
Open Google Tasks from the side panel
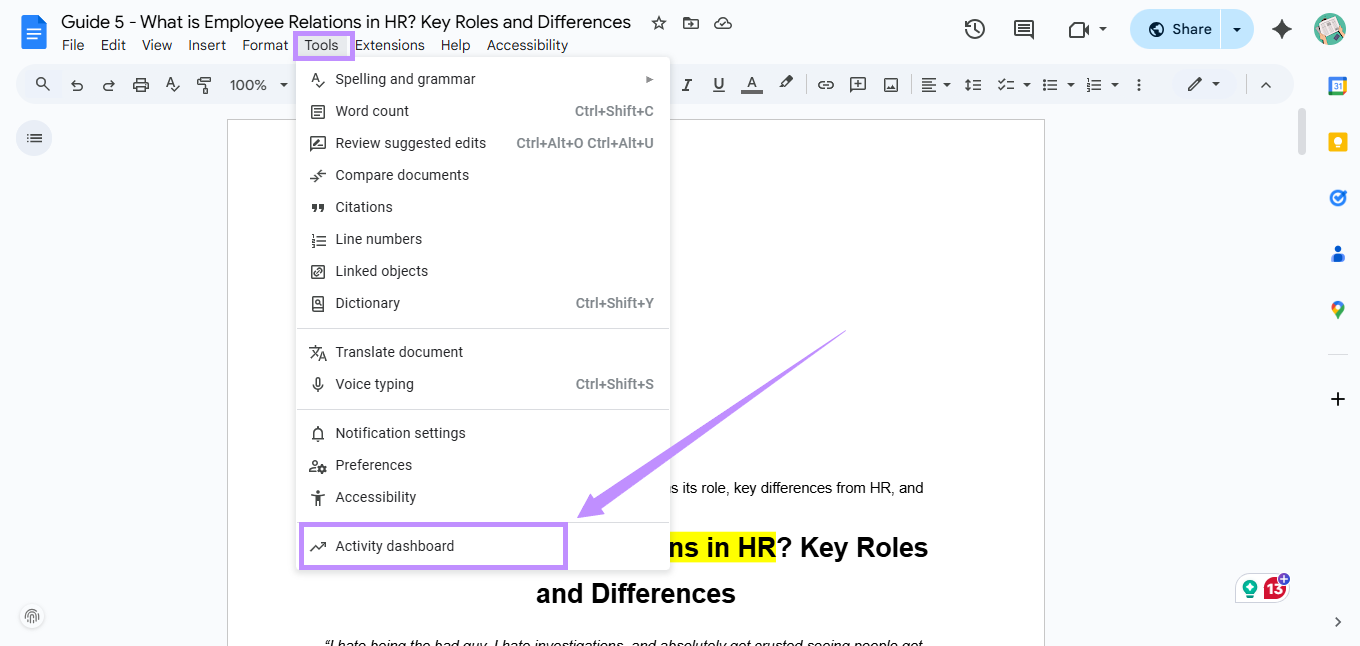[x=1338, y=198]
